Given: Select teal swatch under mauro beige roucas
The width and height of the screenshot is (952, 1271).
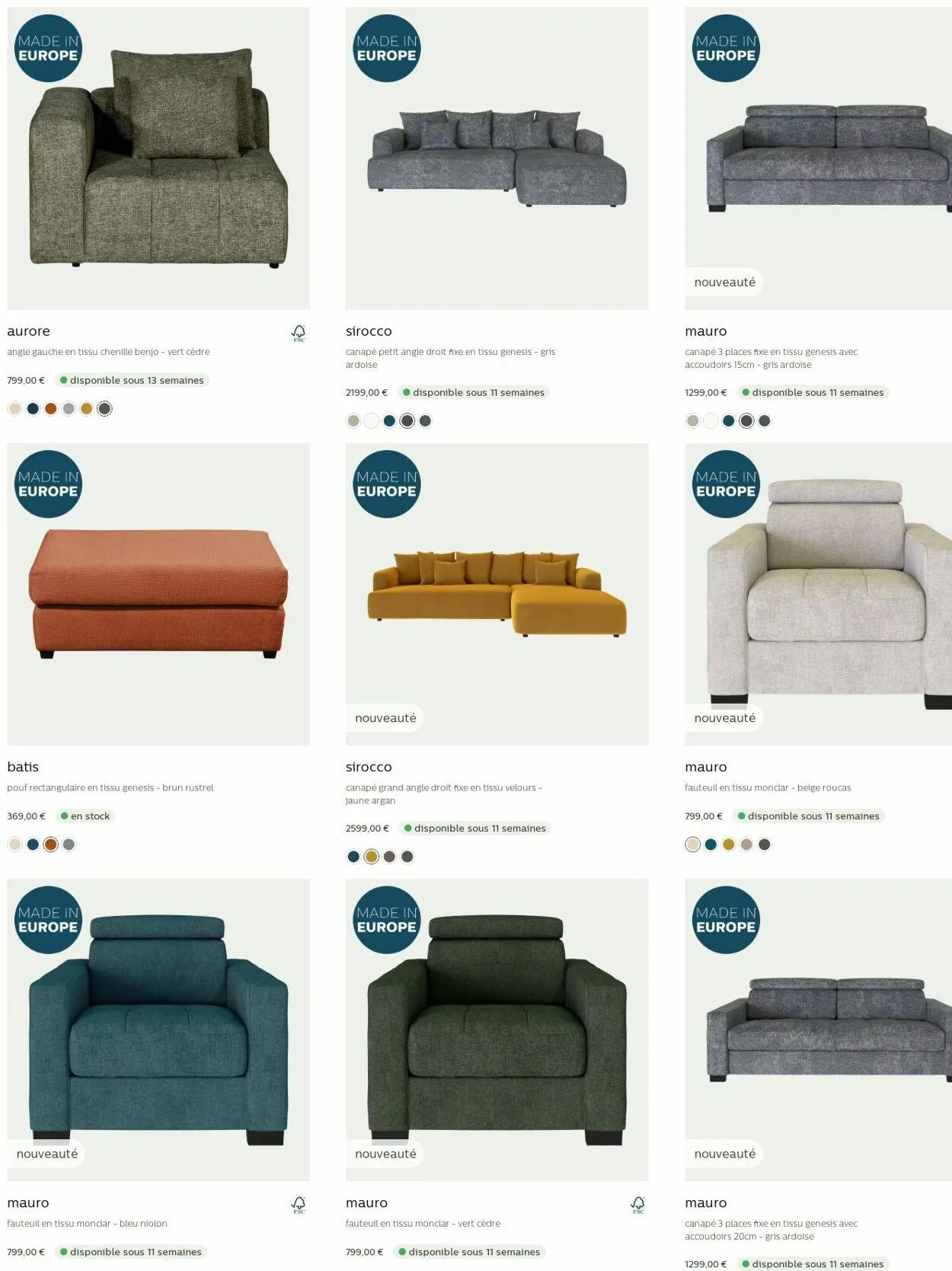Looking at the screenshot, I should coord(711,845).
